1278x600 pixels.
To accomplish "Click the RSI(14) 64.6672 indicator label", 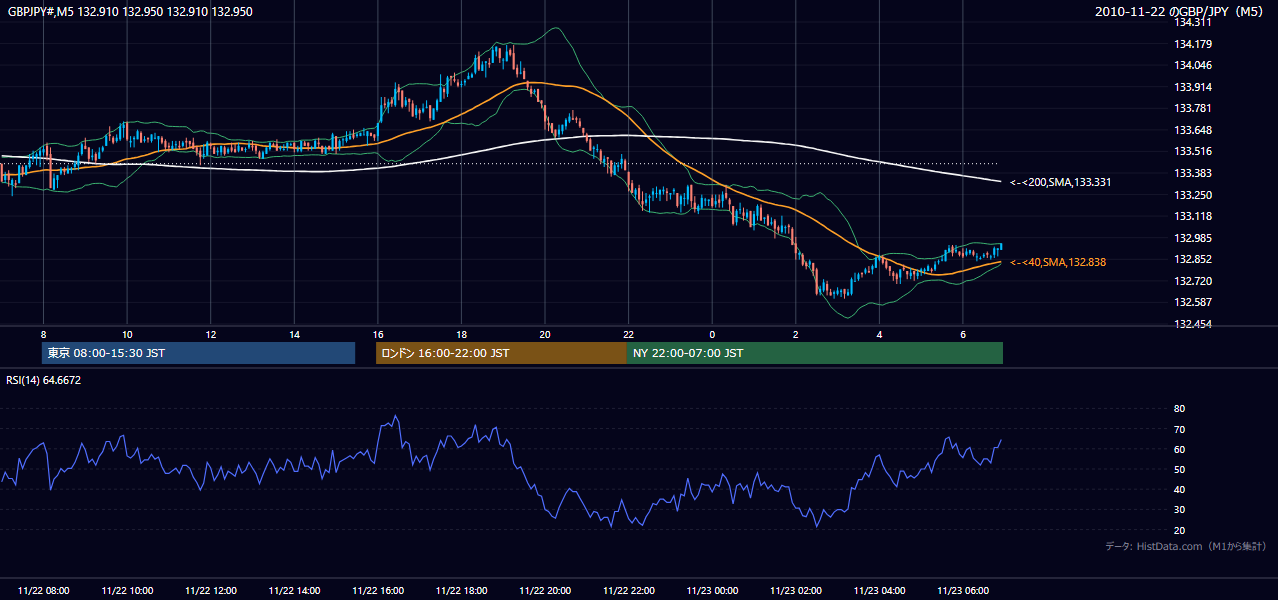I will [44, 380].
